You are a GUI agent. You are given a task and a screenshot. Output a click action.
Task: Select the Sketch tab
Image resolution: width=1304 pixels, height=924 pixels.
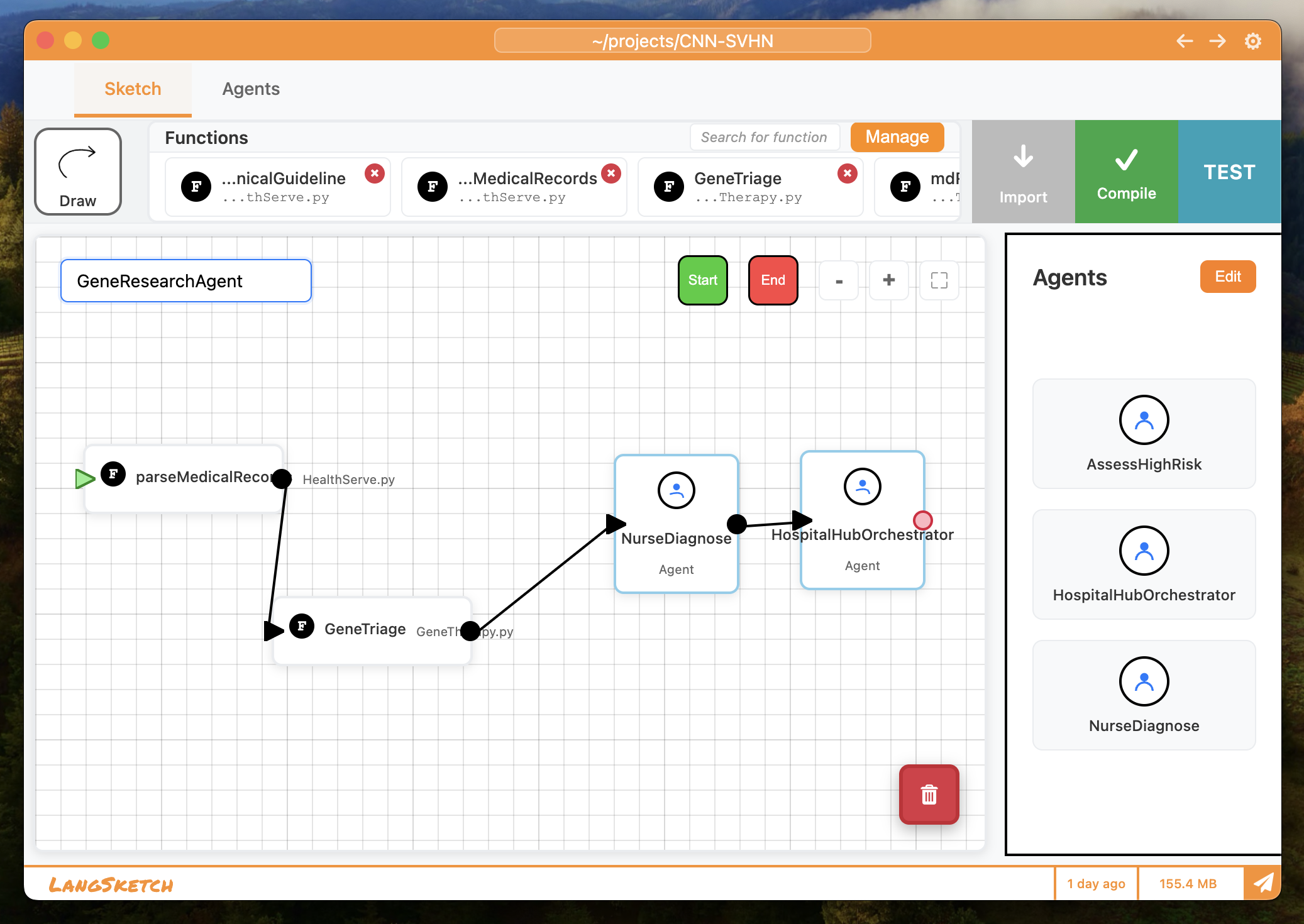pos(133,89)
